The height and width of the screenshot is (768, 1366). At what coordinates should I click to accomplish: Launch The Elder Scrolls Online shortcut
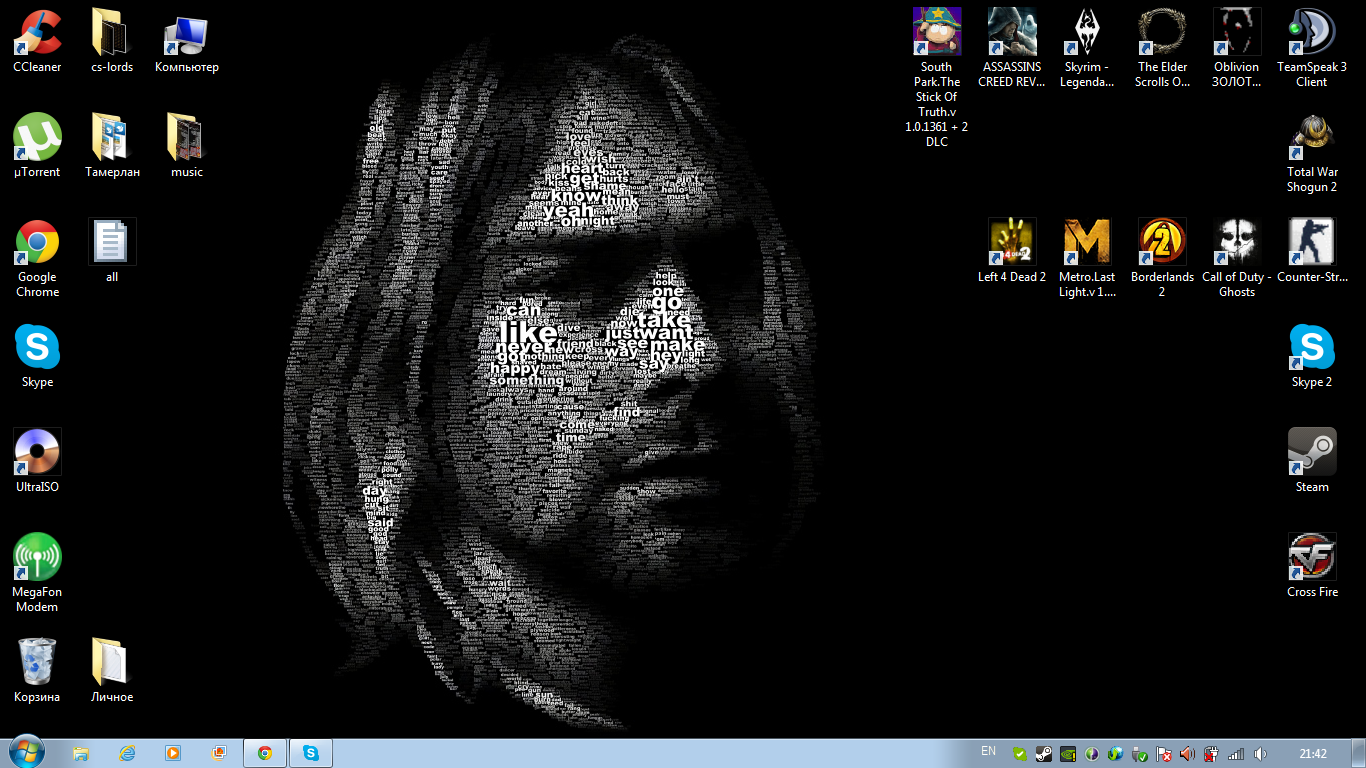tap(1162, 49)
